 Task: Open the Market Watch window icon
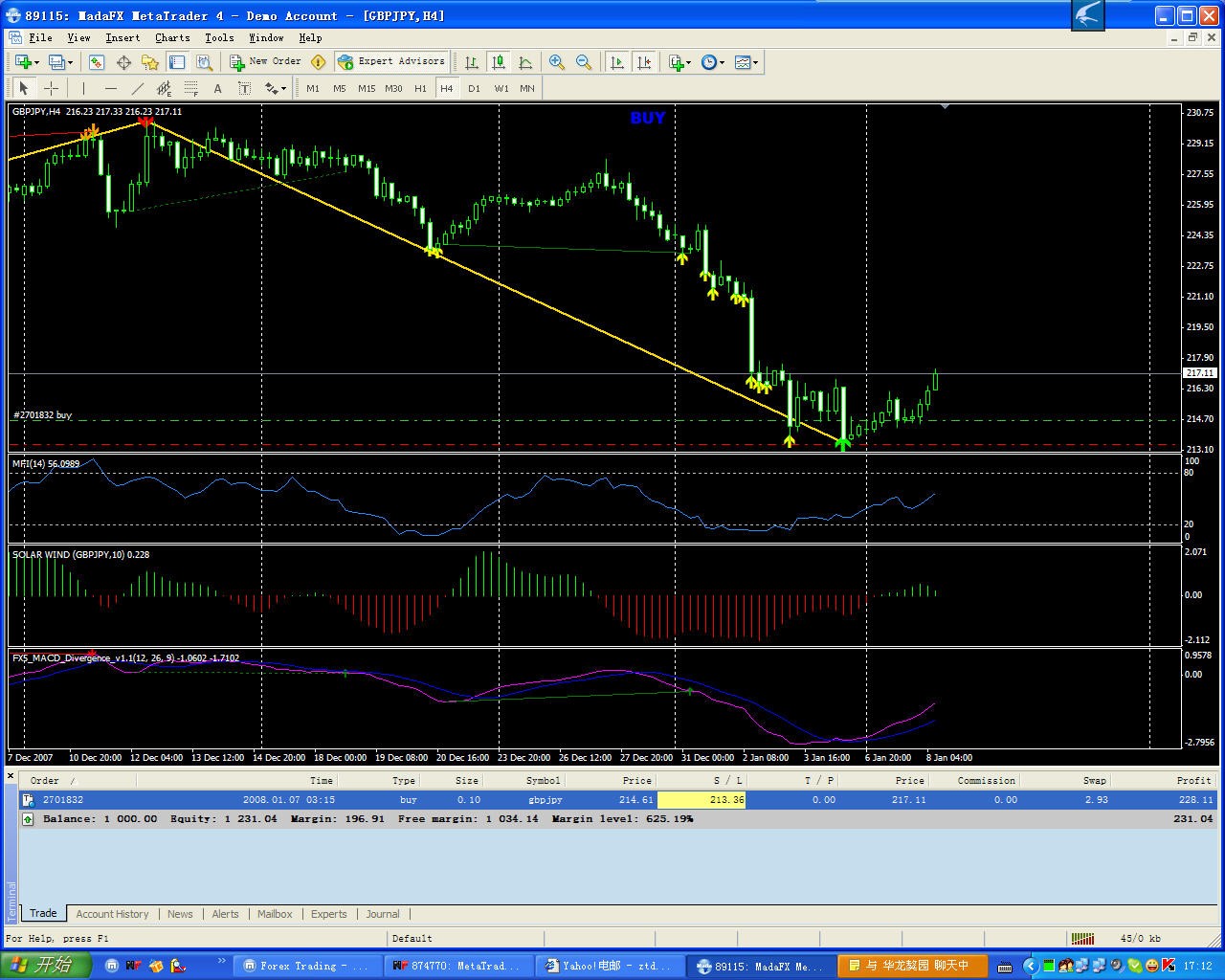(97, 62)
